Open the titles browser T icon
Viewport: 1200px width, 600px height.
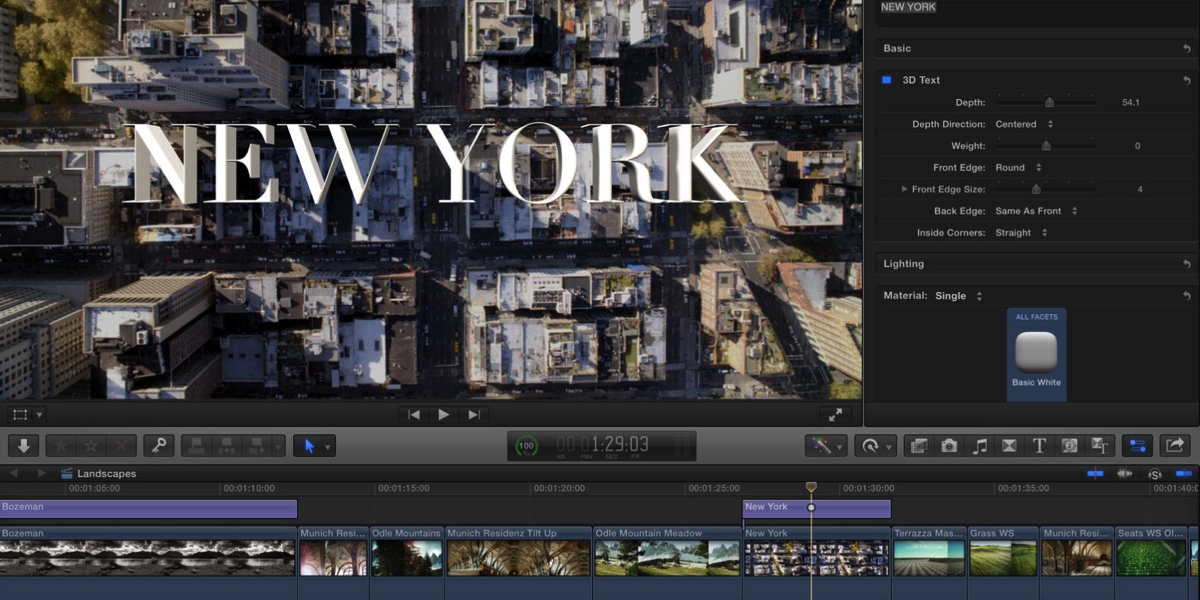pyautogui.click(x=1039, y=446)
